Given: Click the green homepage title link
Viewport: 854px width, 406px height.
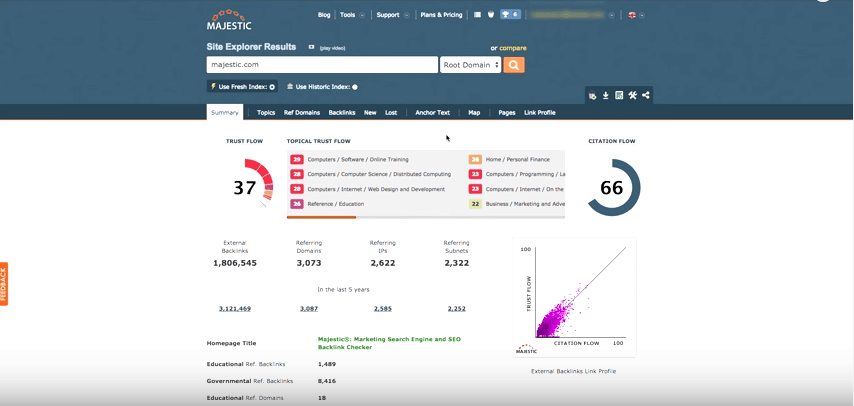Looking at the screenshot, I should coord(389,343).
